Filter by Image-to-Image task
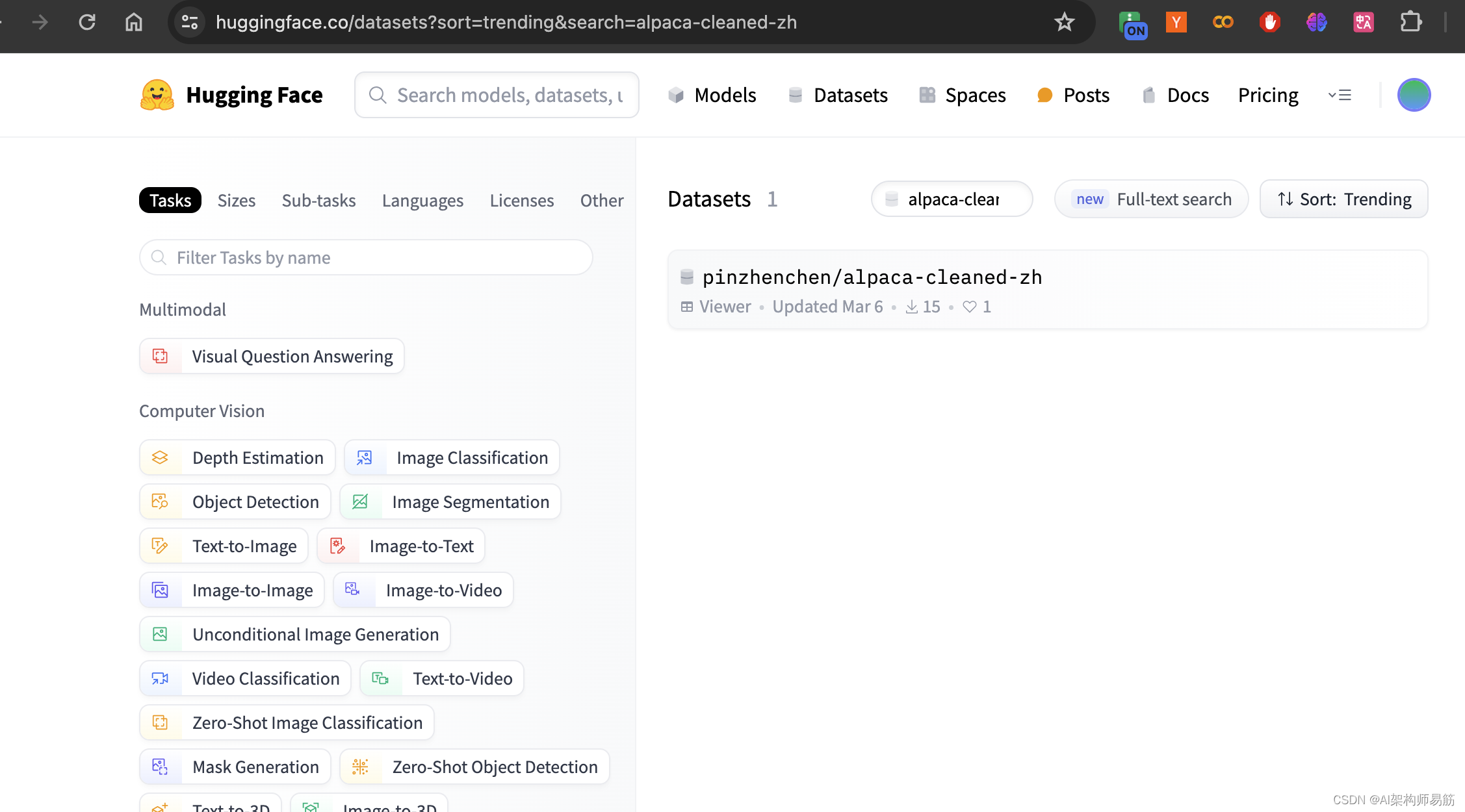 [x=232, y=590]
